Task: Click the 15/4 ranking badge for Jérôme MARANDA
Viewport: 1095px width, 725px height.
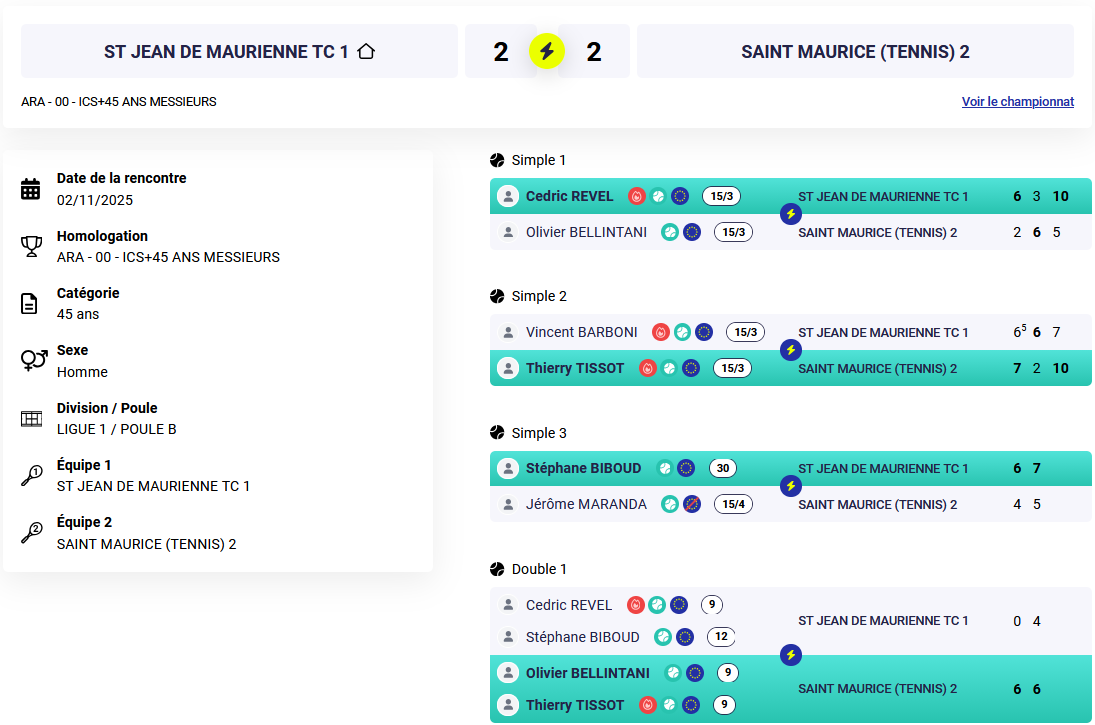Action: [x=733, y=504]
